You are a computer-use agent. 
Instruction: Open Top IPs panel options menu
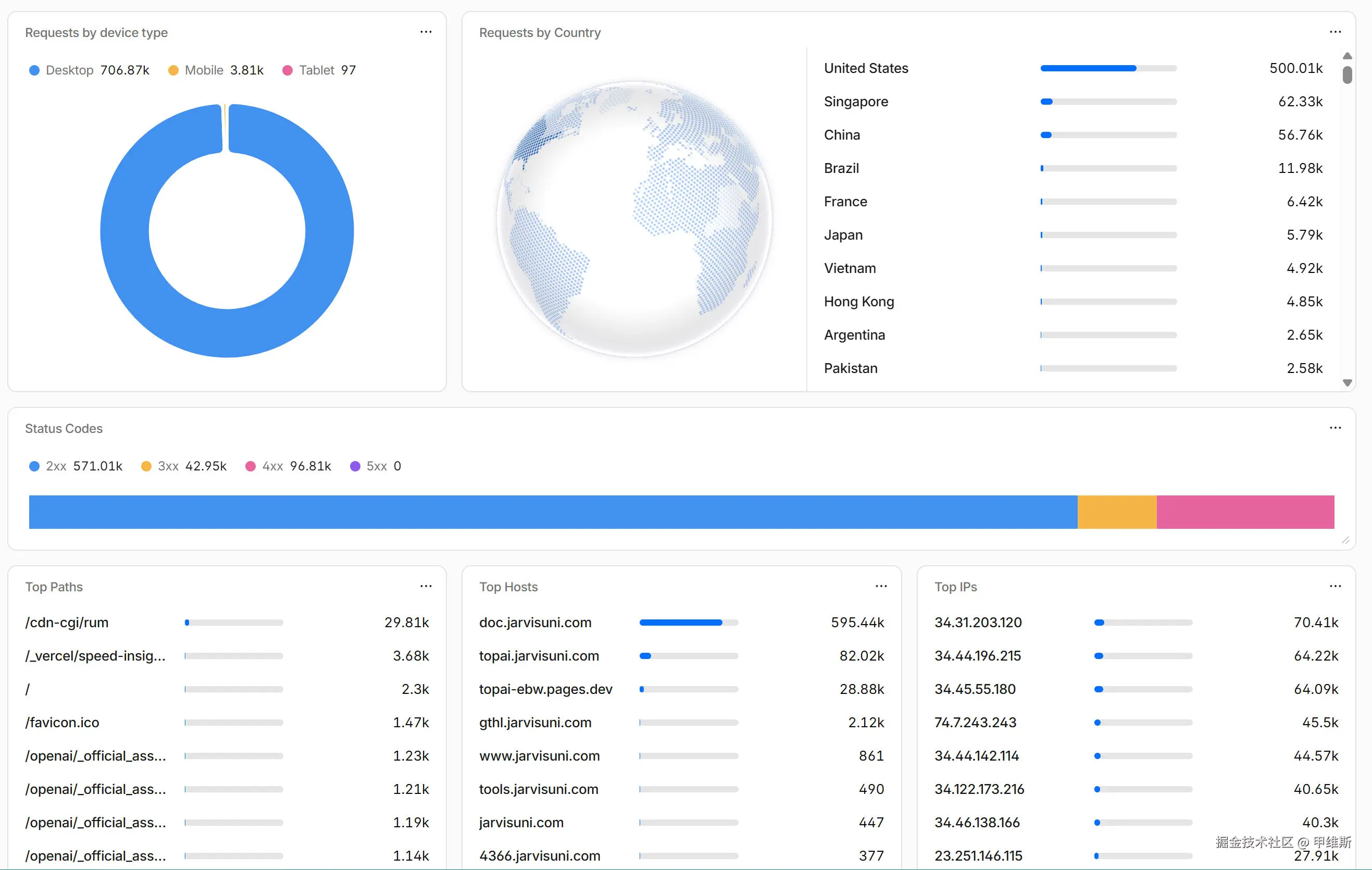click(x=1335, y=586)
